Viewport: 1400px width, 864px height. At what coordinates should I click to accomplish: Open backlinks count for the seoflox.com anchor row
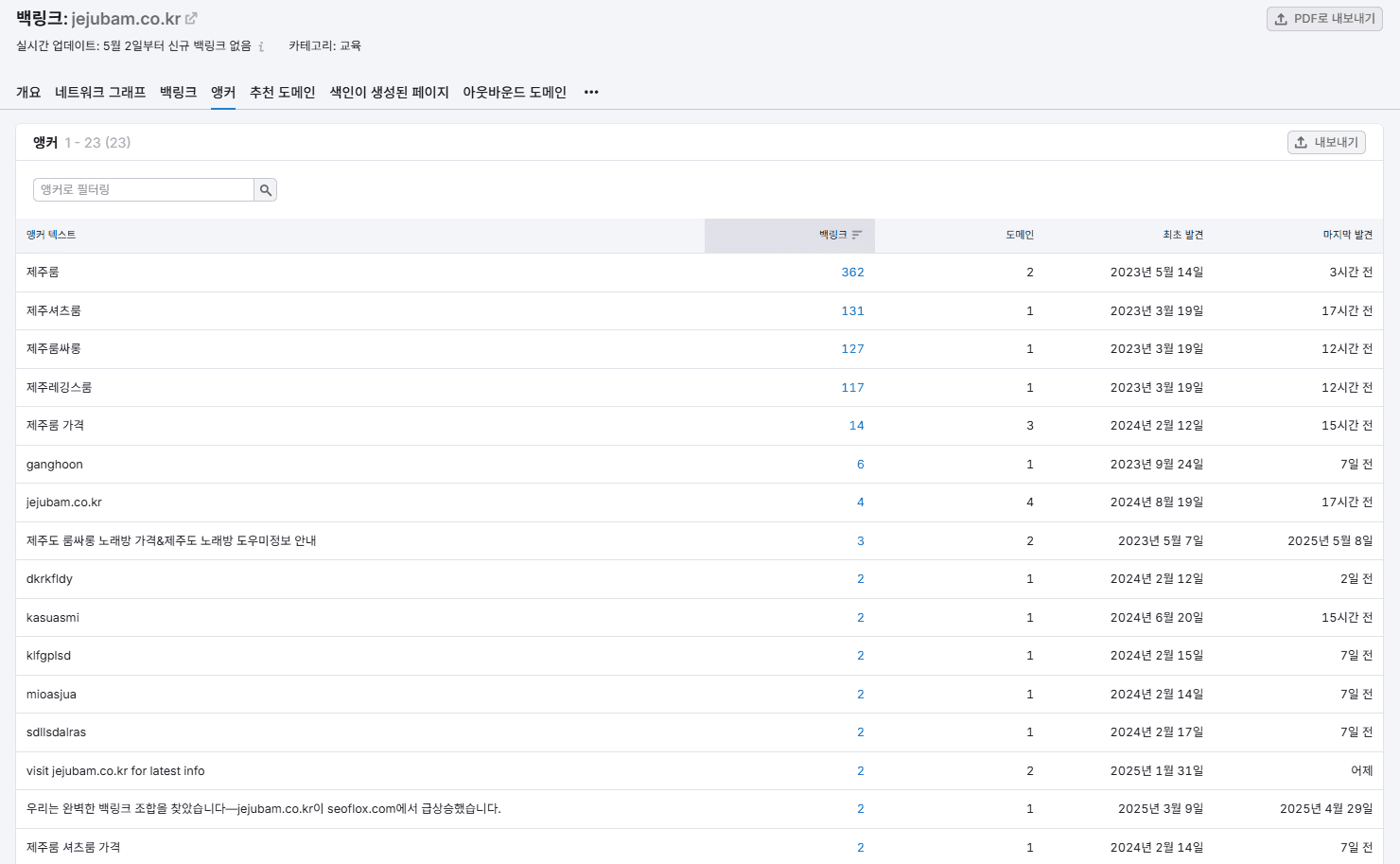tap(861, 809)
